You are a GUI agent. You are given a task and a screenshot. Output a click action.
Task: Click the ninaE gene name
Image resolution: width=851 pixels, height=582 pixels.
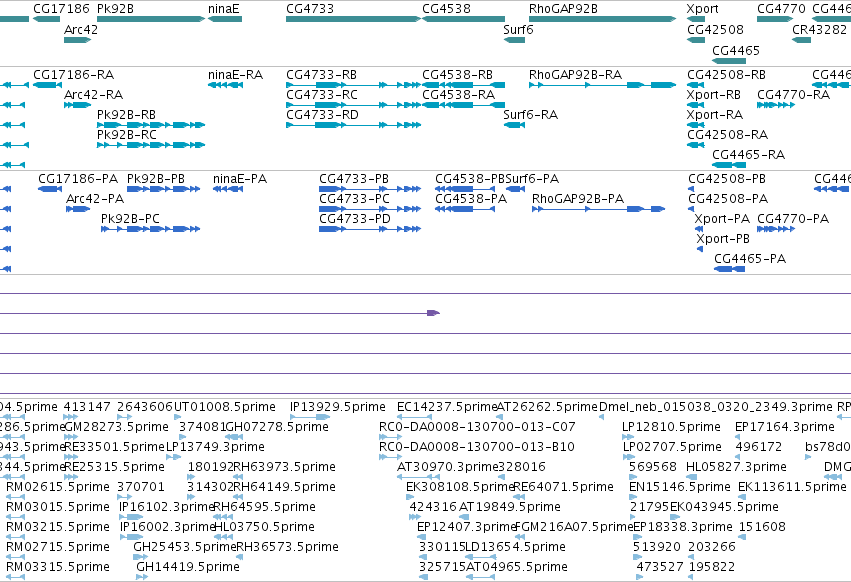coord(224,9)
